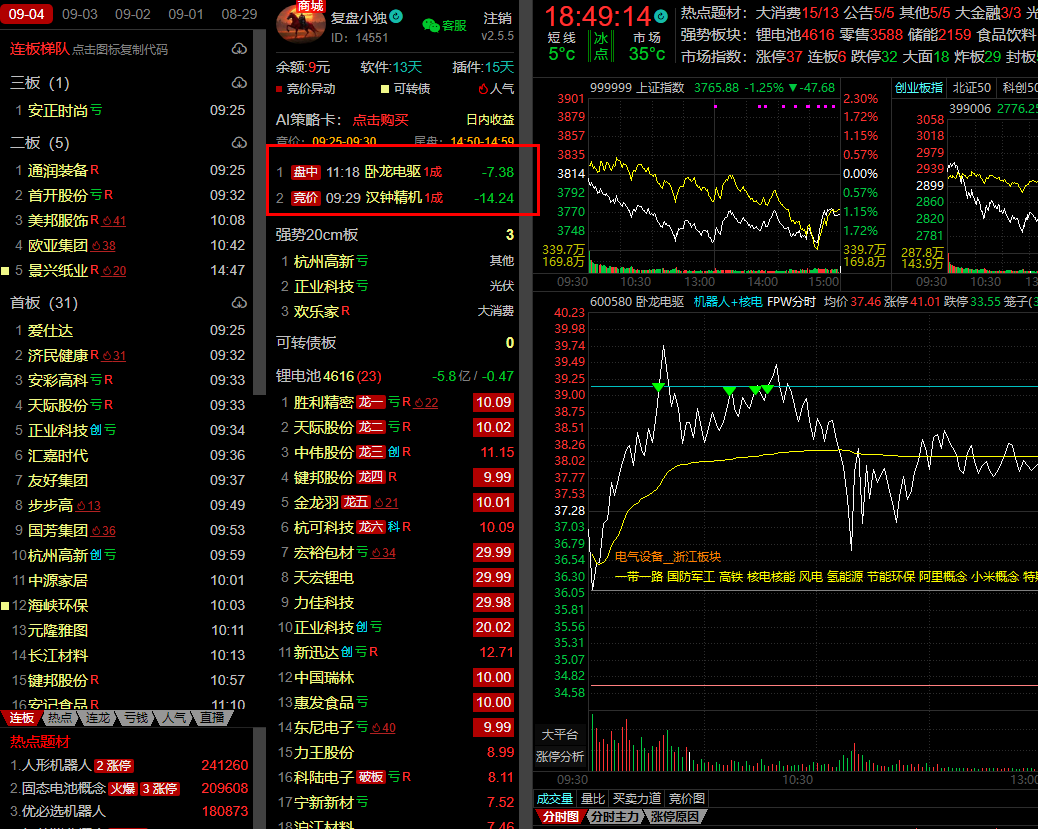Click the flame rank 22 beside 胜利精密
Viewport: 1038px width, 829px height.
pos(426,403)
